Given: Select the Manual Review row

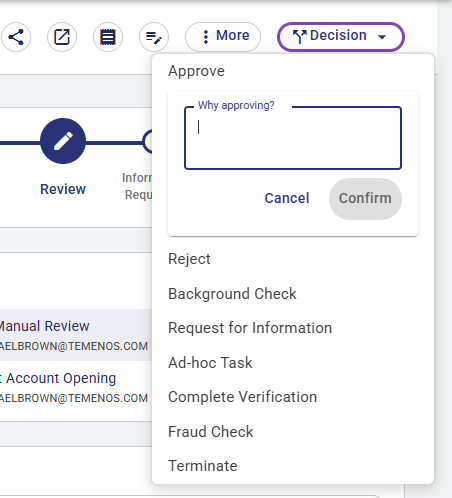Looking at the screenshot, I should coord(76,335).
